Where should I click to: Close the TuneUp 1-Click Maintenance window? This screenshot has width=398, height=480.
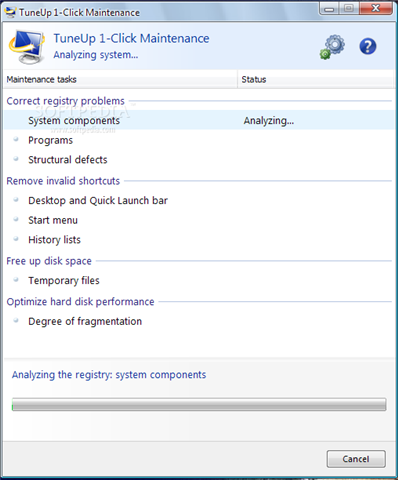coord(376,8)
